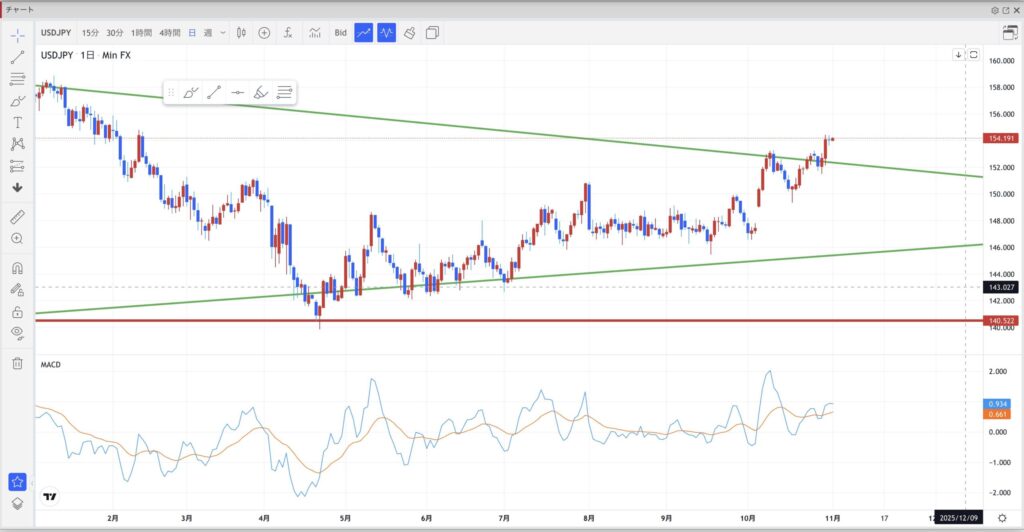
Task: Select the crosshair cursor tool
Action: 17,35
